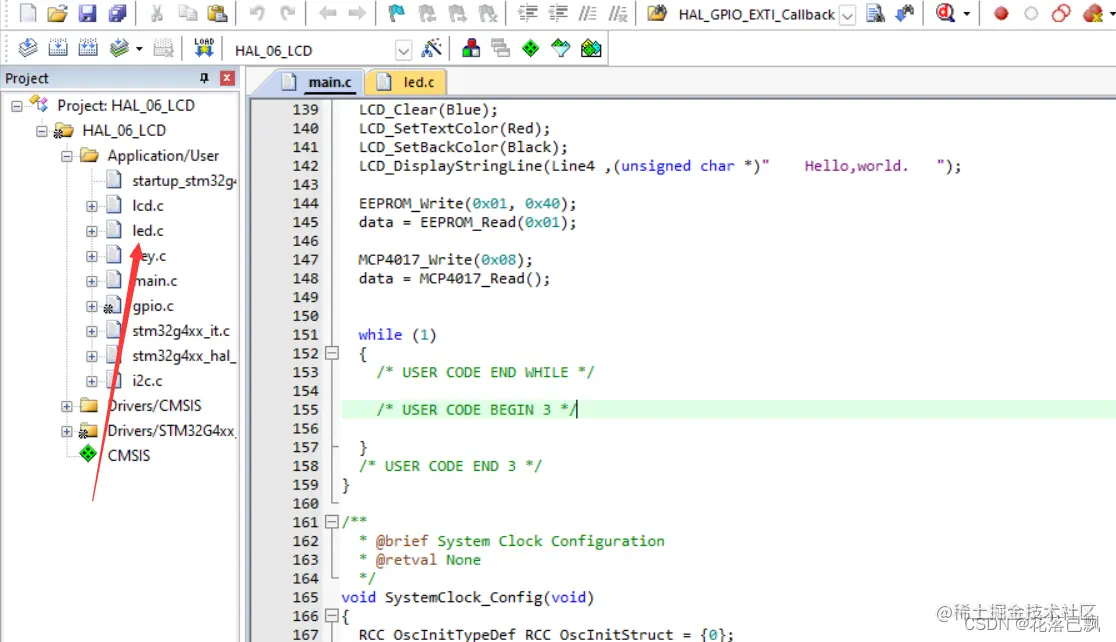
Task: Uncomment the selection
Action: (x=617, y=14)
